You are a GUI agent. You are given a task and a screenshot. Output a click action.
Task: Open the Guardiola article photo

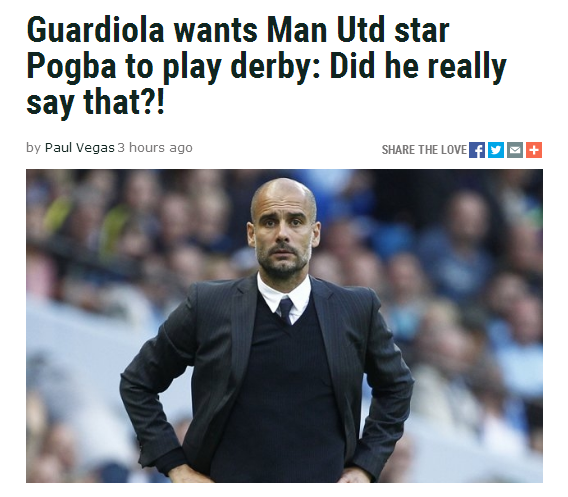(x=284, y=326)
